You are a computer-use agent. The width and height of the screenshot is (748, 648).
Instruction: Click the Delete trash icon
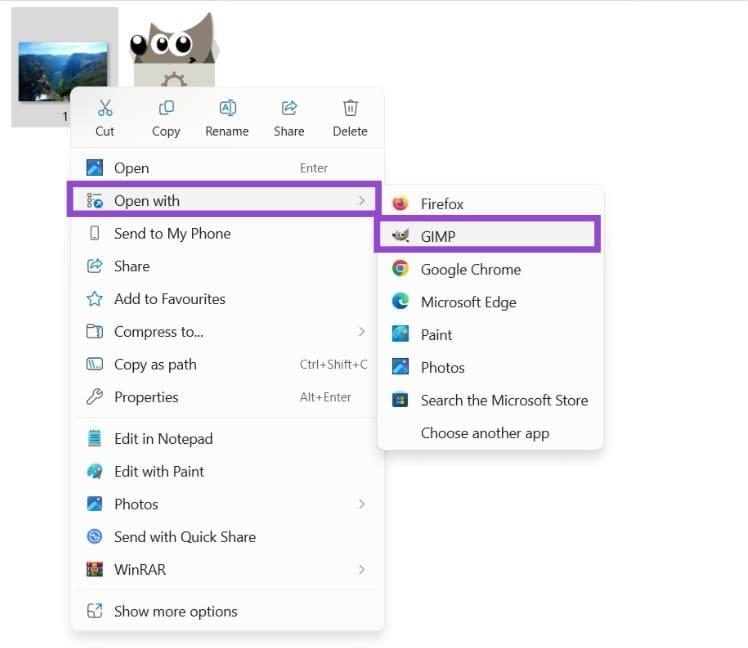point(350,108)
